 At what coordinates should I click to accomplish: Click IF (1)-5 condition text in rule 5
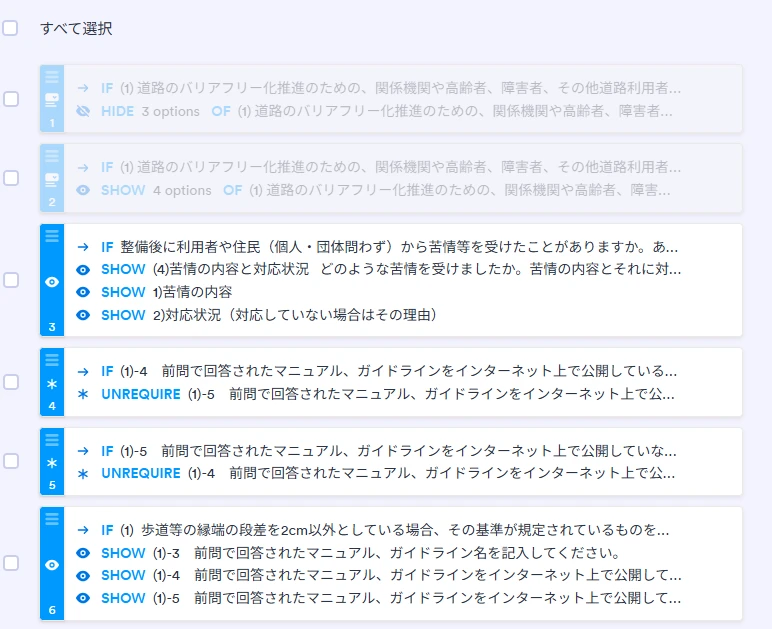[x=389, y=451]
